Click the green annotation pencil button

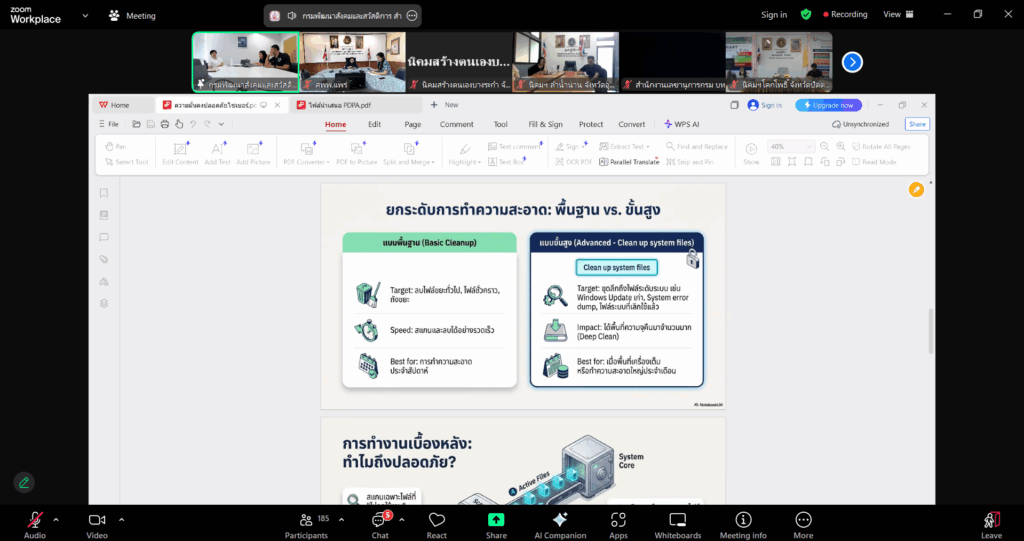[x=24, y=482]
